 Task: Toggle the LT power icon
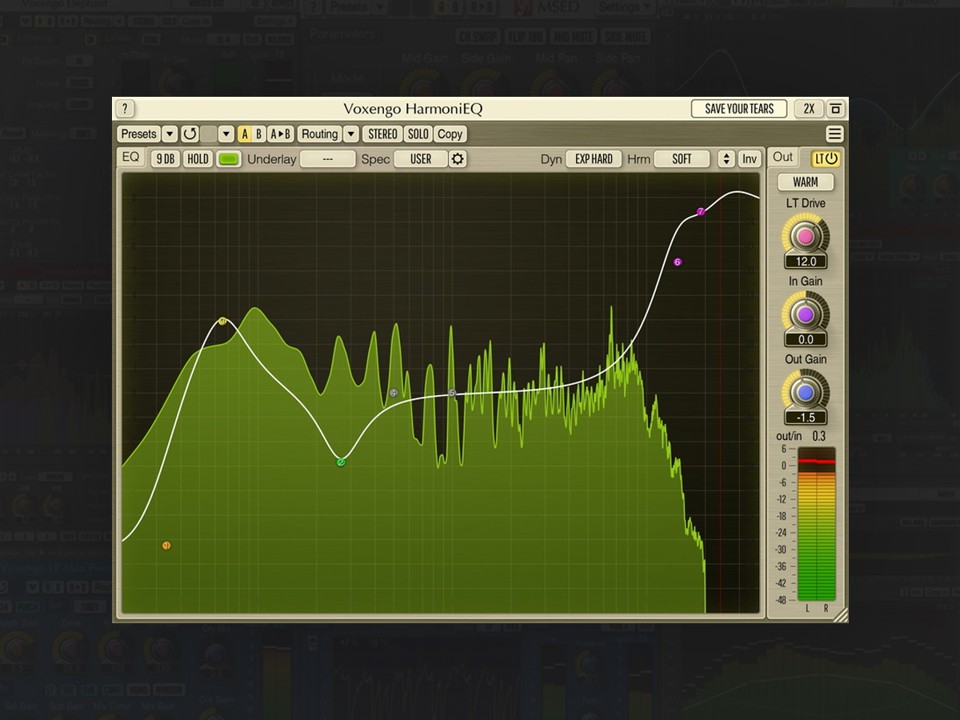(826, 159)
